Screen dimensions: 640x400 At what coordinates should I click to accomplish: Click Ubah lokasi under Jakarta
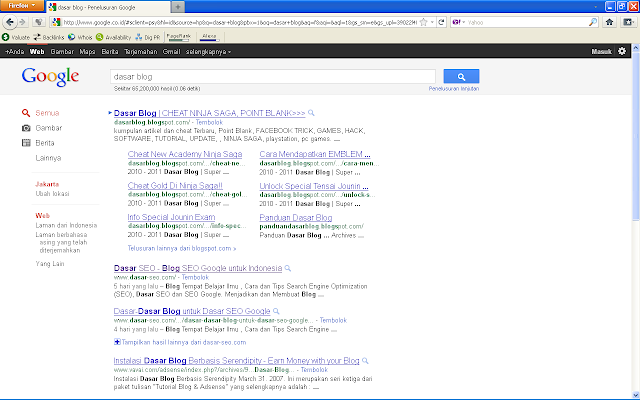[52, 193]
